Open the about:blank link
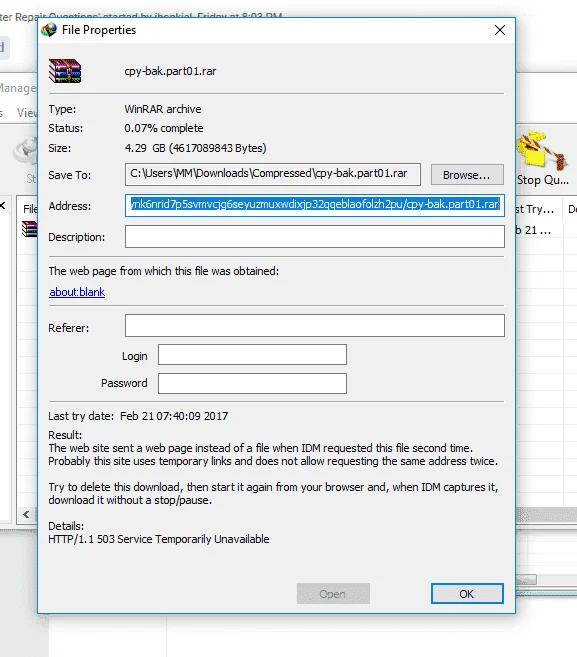 tap(77, 292)
